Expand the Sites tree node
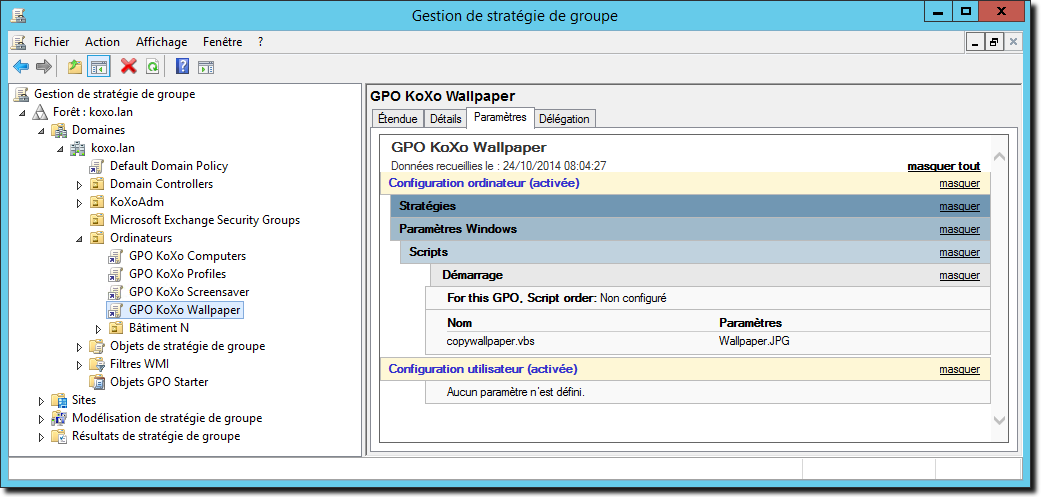The height and width of the screenshot is (497, 1041). click(41, 401)
